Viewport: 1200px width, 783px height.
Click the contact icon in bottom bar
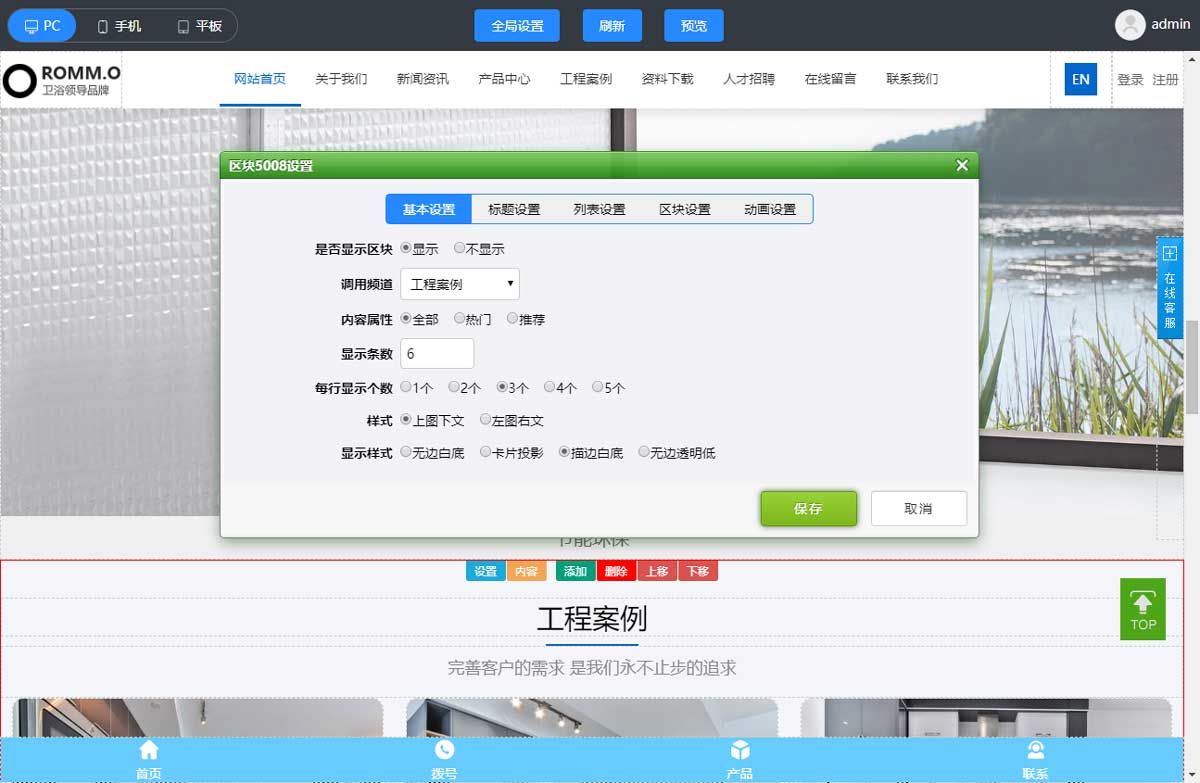1035,750
